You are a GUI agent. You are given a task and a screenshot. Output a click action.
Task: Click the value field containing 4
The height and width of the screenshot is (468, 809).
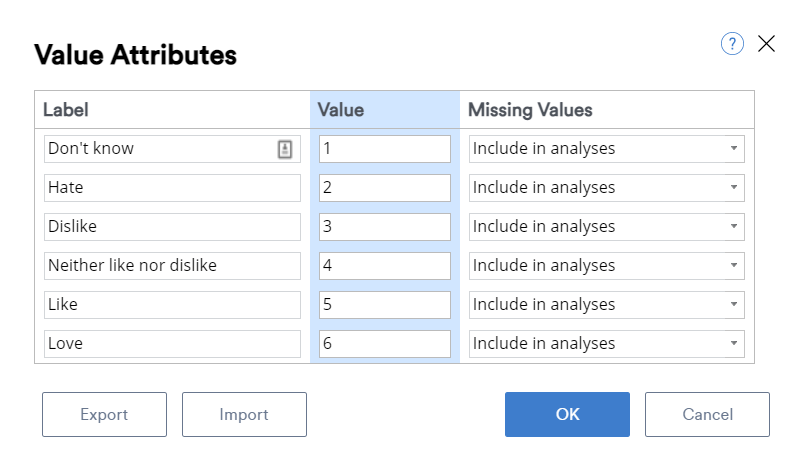coord(385,266)
